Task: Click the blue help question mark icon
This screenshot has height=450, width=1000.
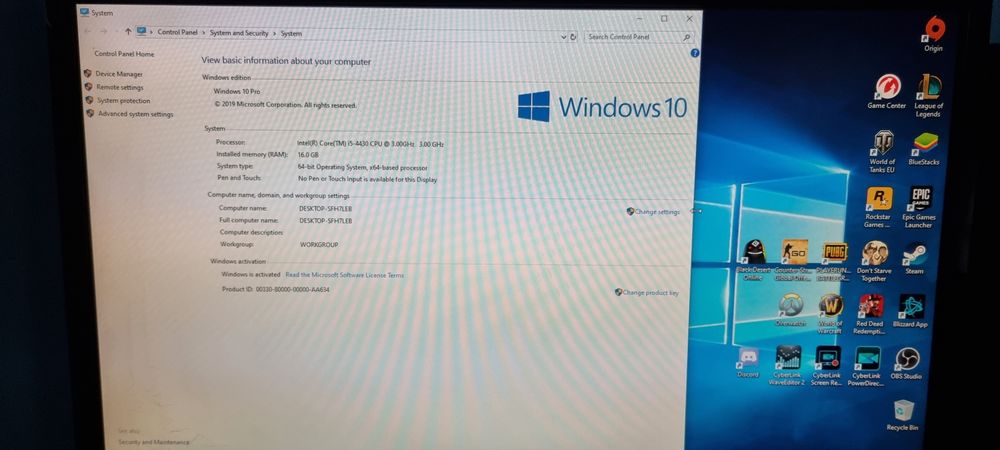Action: click(x=695, y=54)
